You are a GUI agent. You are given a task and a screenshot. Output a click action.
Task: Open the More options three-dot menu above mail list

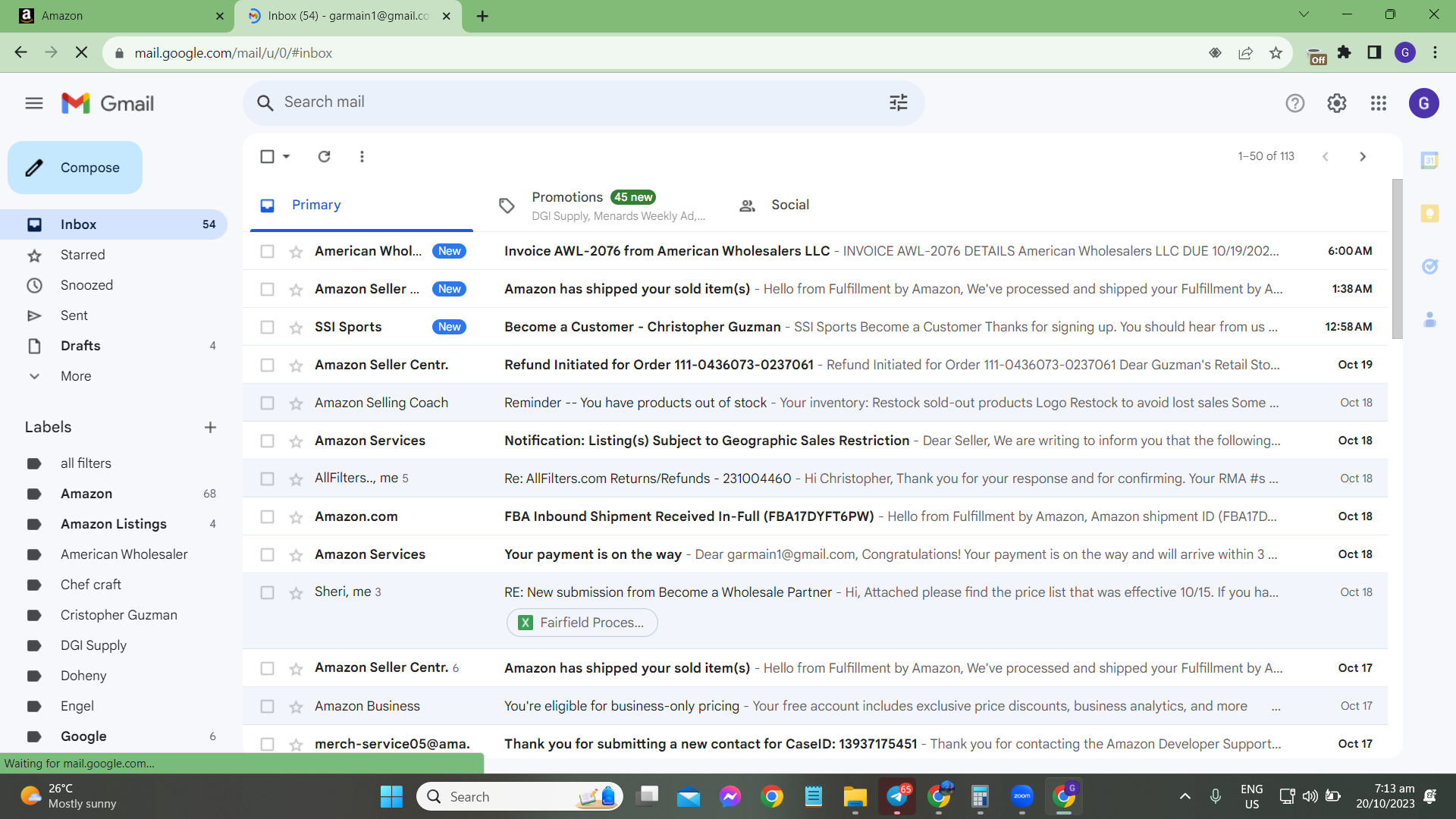(x=362, y=156)
